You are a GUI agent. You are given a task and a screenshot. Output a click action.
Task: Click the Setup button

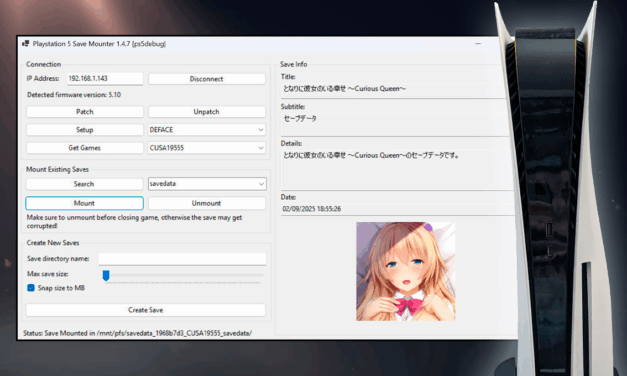click(85, 130)
